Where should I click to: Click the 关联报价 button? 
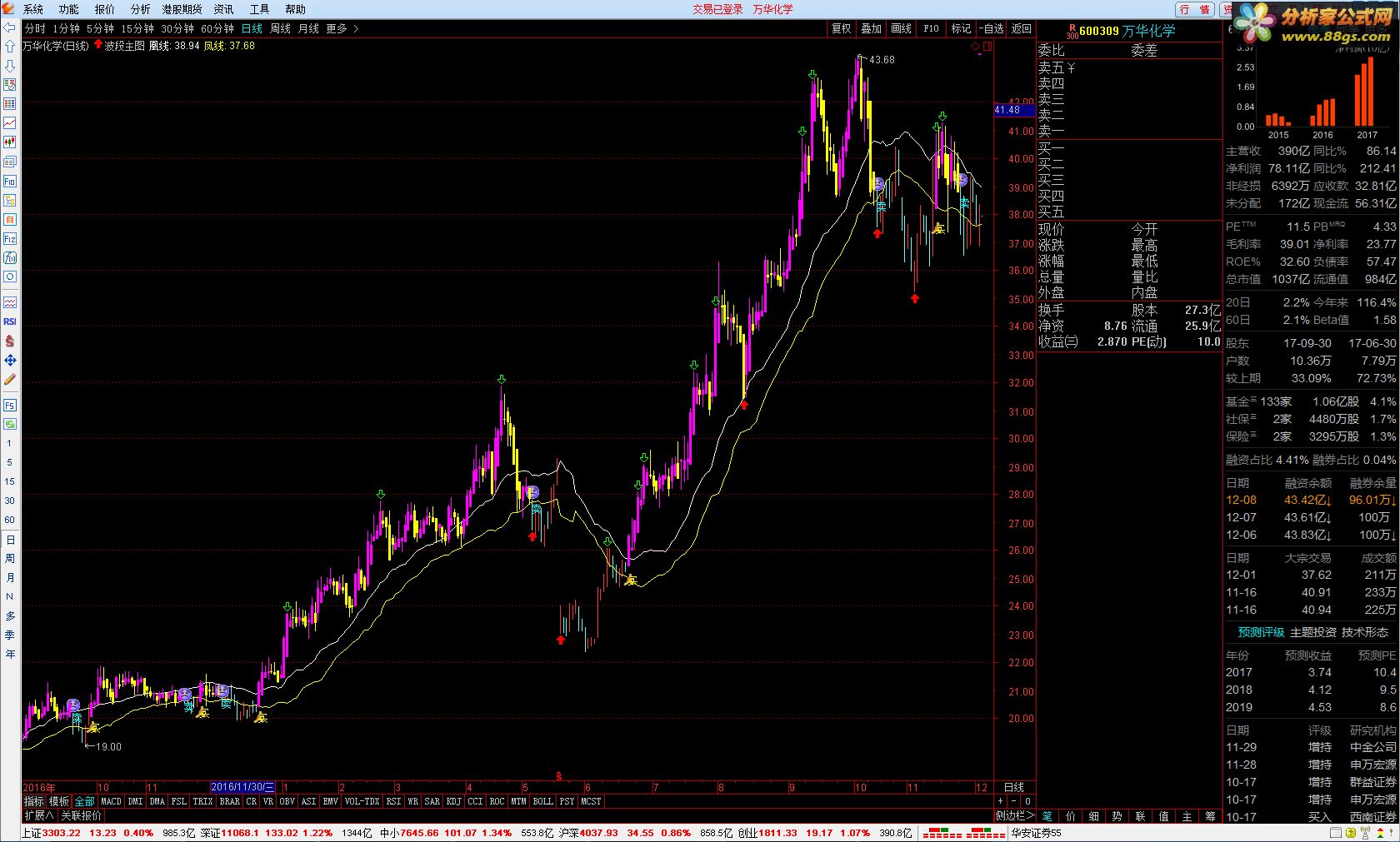82,815
